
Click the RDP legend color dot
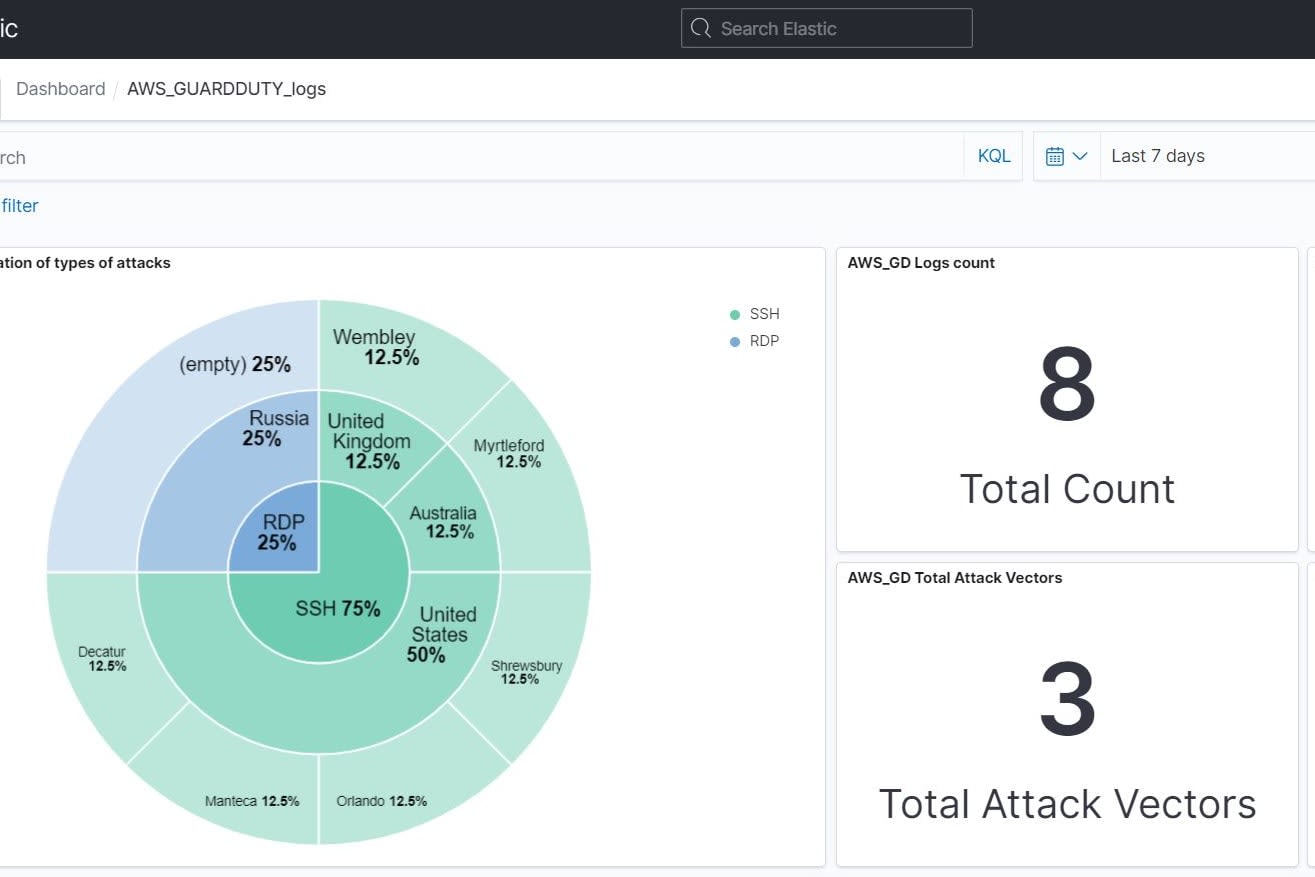click(735, 341)
